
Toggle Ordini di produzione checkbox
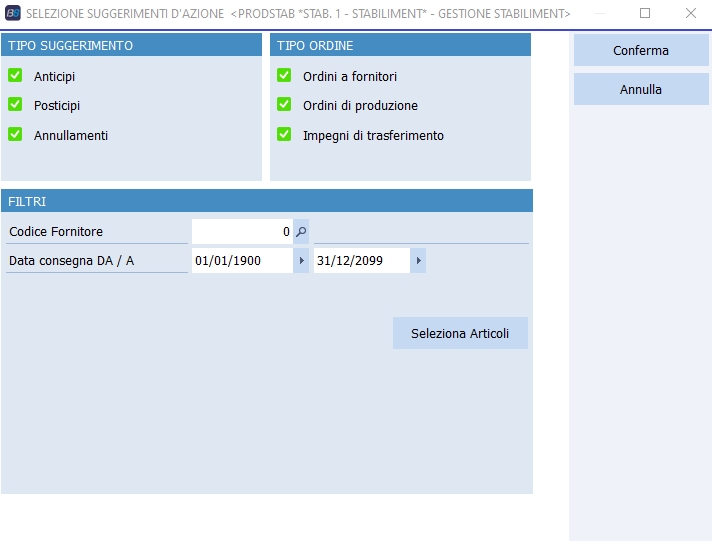pyautogui.click(x=284, y=104)
